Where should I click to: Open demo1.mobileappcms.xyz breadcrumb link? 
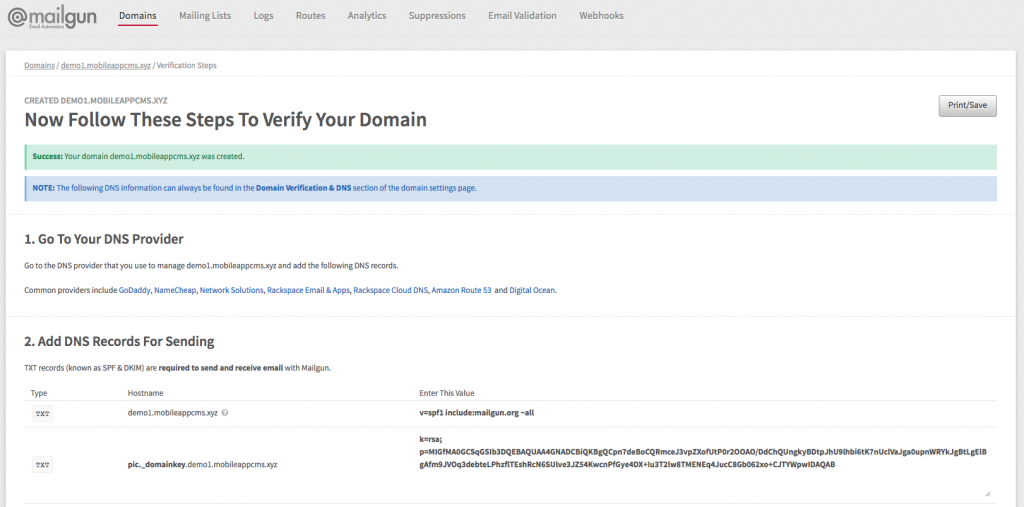click(105, 65)
